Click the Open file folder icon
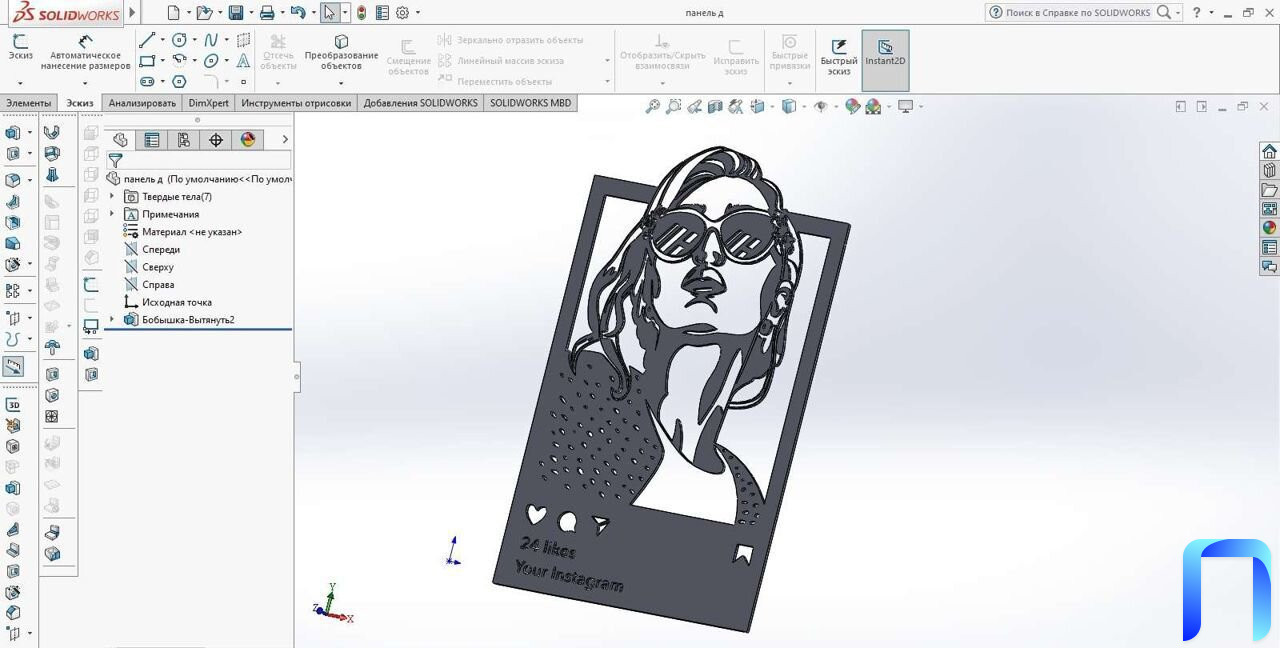 [x=204, y=13]
